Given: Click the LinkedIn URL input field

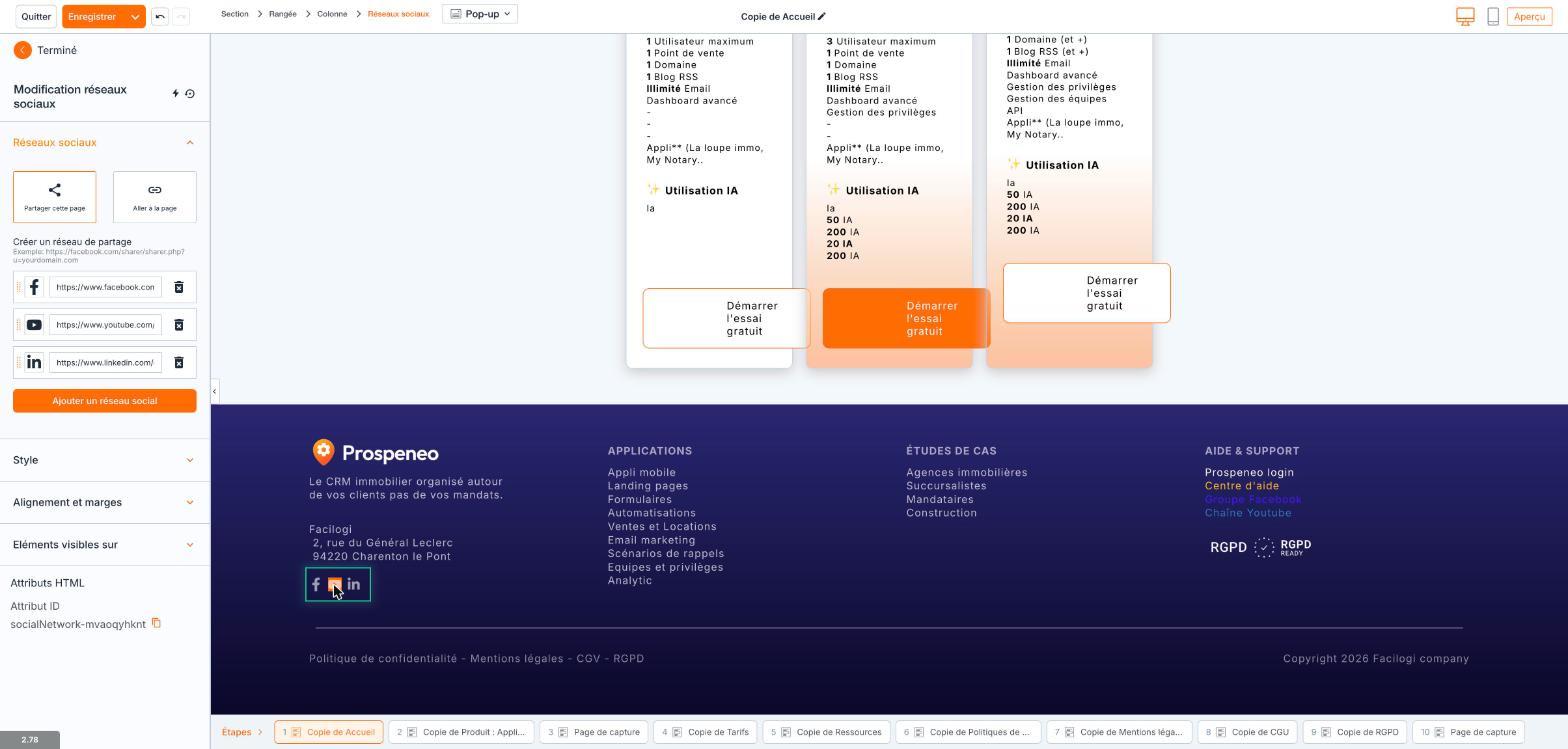Looking at the screenshot, I should pos(105,363).
